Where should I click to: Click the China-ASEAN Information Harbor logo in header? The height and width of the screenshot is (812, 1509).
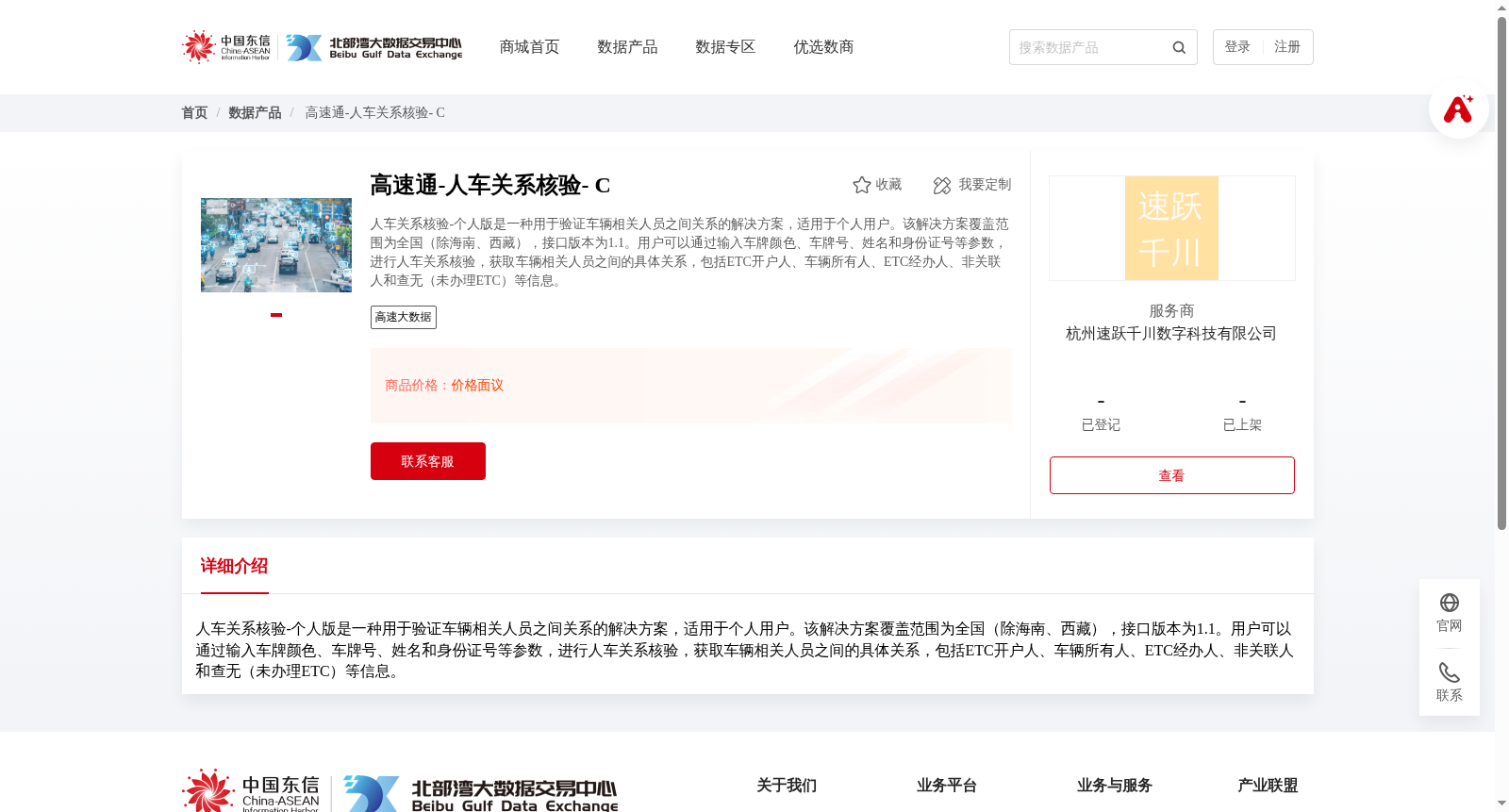tap(226, 46)
